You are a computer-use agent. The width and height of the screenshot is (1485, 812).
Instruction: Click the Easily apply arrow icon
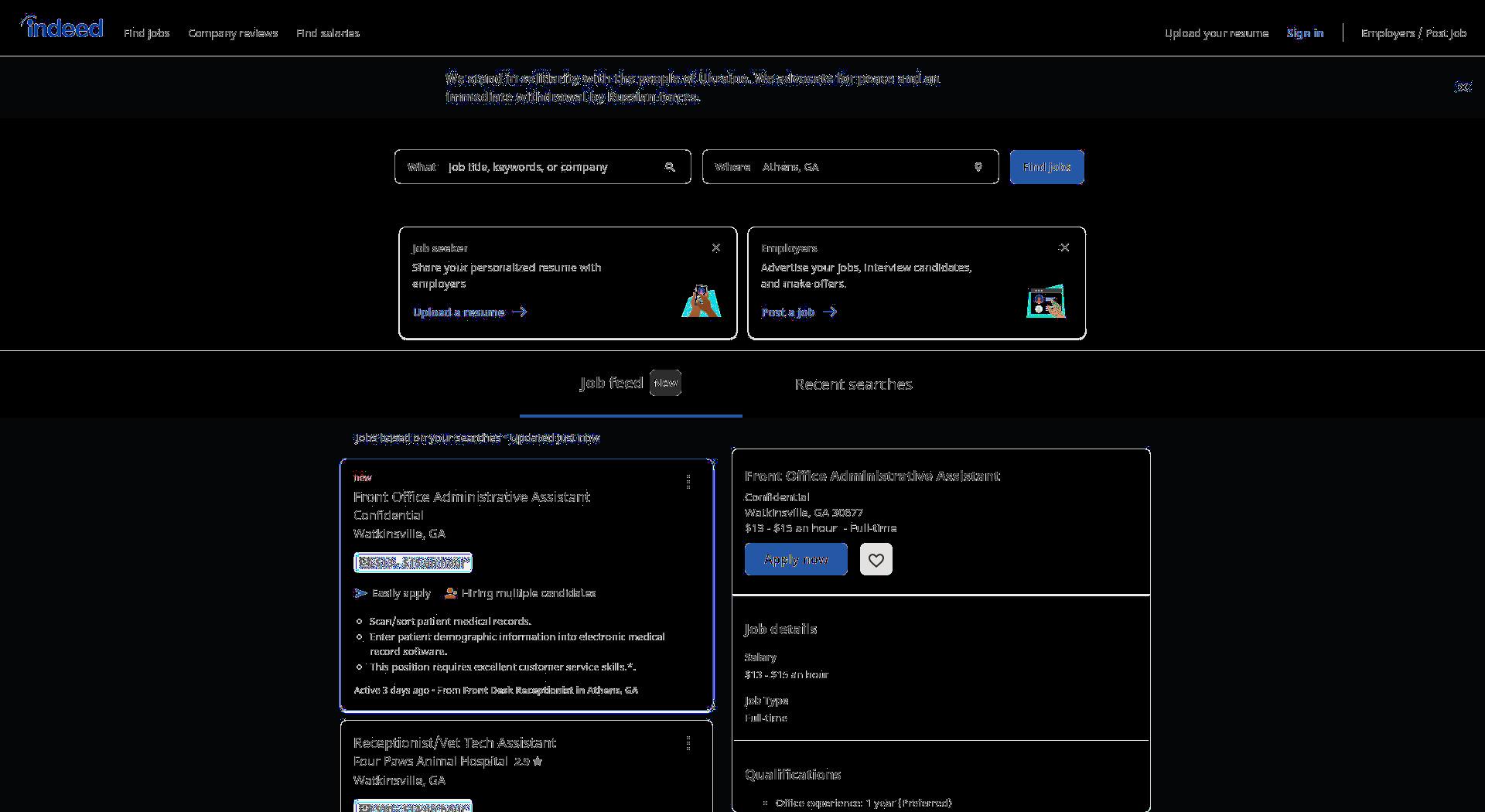360,593
